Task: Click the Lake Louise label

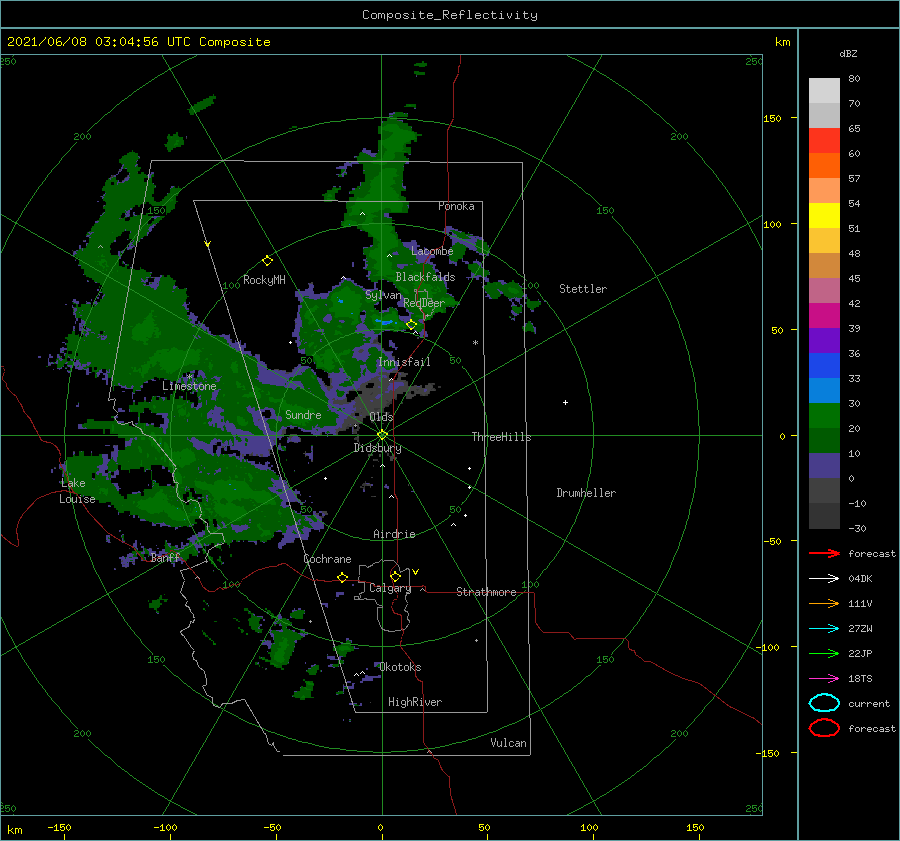Action: [x=77, y=491]
